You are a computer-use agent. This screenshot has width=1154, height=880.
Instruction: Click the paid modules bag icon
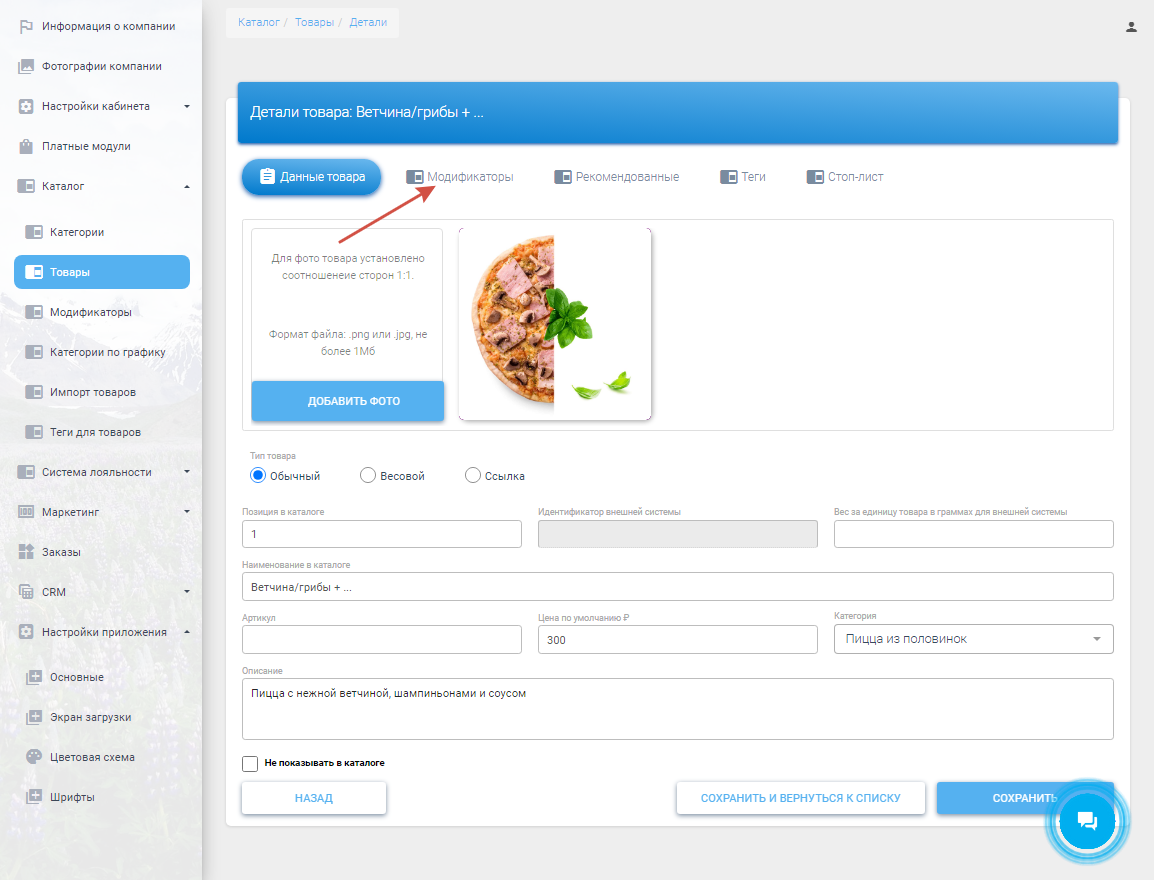coord(27,147)
